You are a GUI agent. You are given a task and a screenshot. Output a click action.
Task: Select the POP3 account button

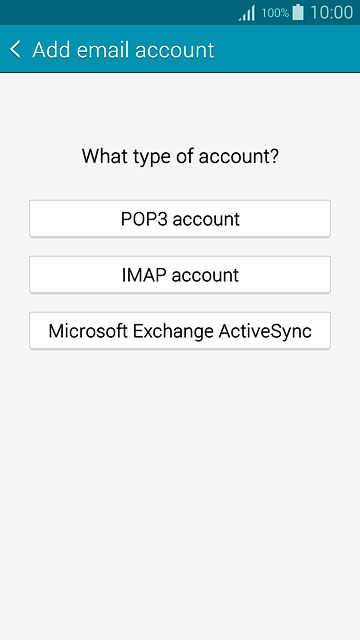(180, 219)
